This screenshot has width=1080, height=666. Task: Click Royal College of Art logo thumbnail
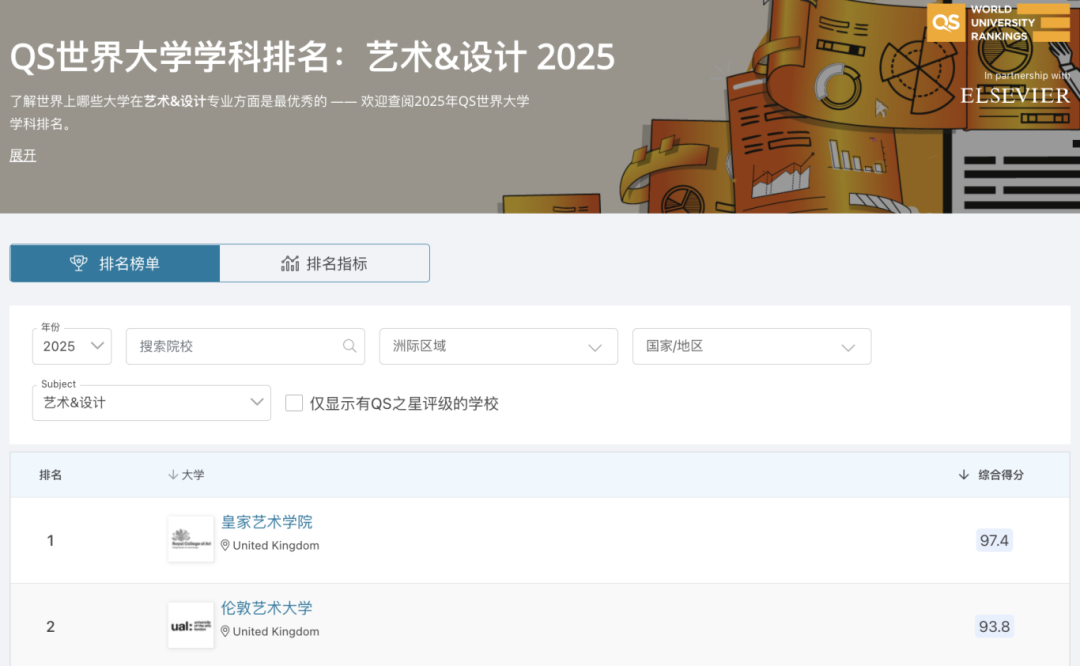[191, 539]
